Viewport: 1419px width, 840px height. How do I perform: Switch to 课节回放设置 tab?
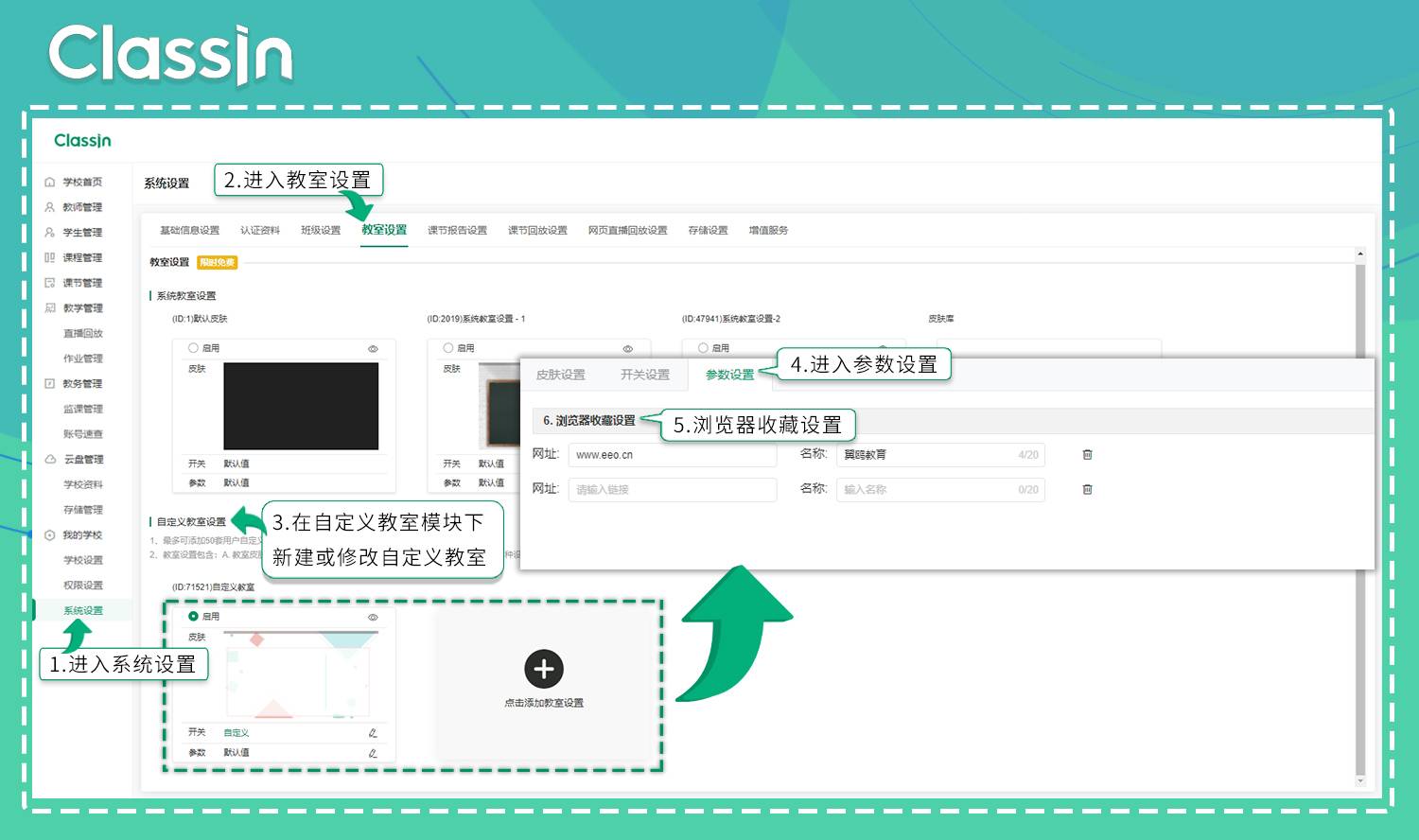click(x=537, y=230)
